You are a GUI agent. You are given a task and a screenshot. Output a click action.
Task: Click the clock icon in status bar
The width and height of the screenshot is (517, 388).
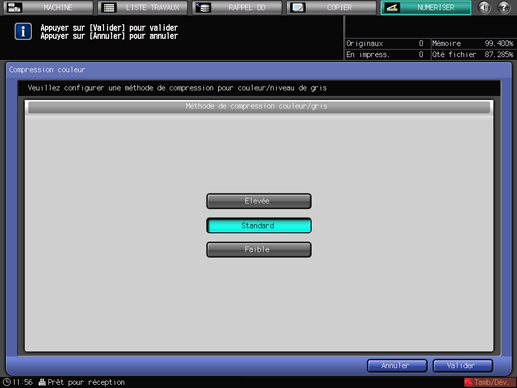click(x=7, y=382)
